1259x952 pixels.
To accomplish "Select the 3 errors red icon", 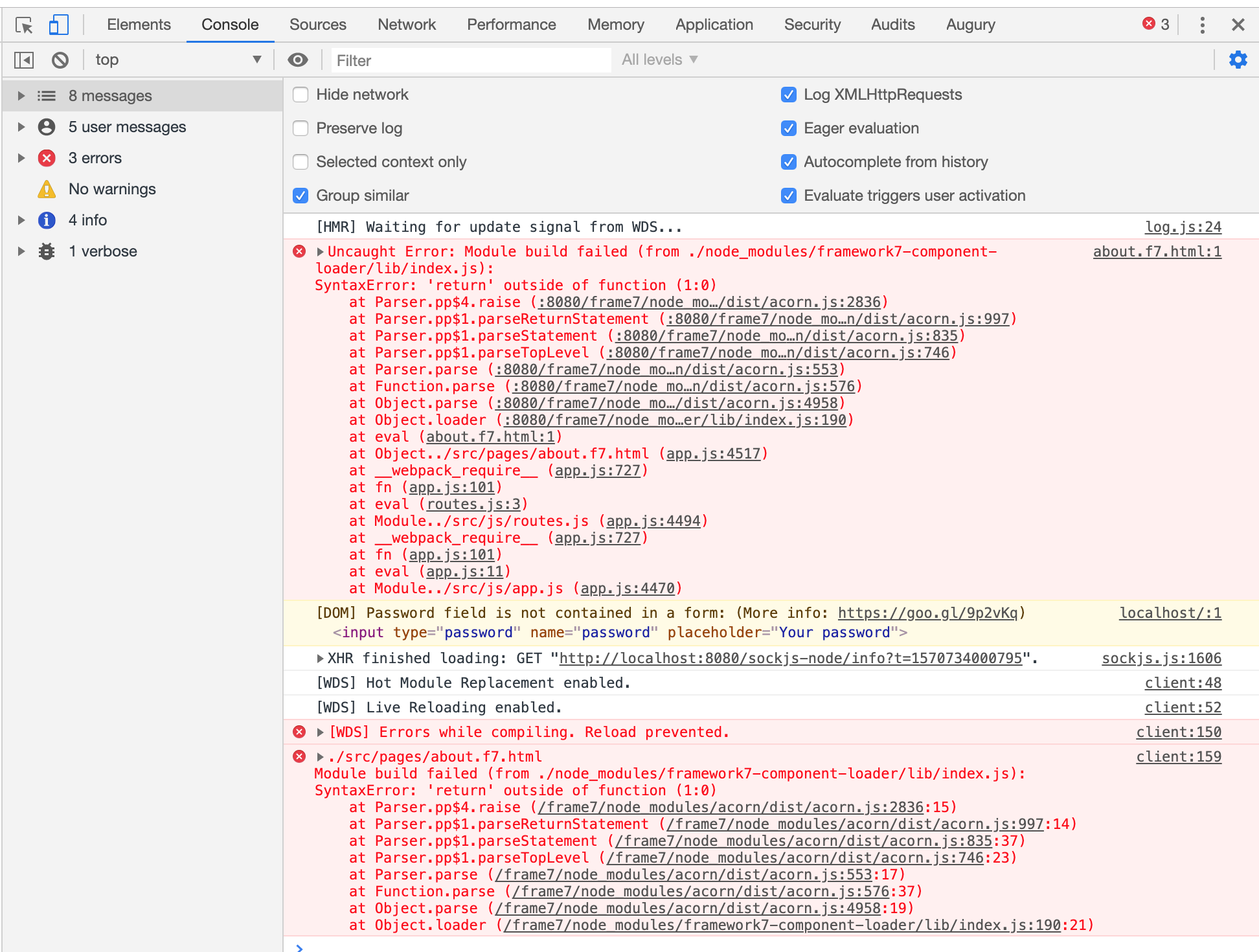I will pos(47,158).
